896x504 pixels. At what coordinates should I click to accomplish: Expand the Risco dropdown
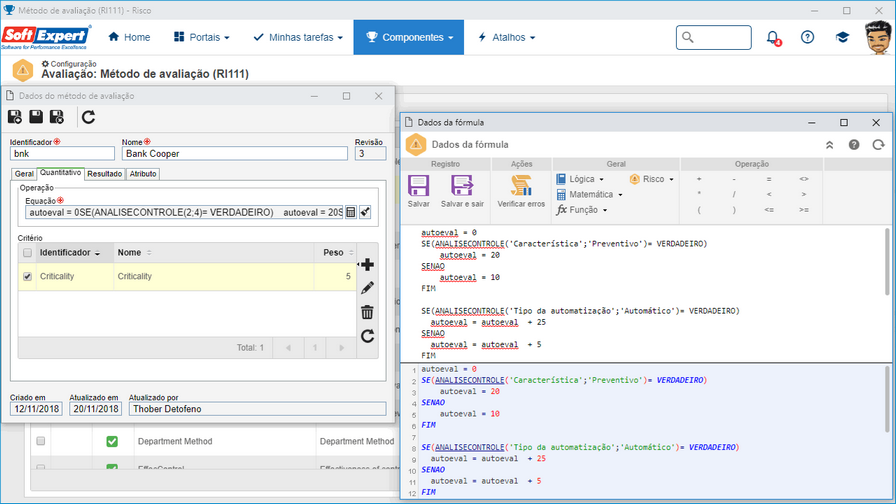click(651, 179)
